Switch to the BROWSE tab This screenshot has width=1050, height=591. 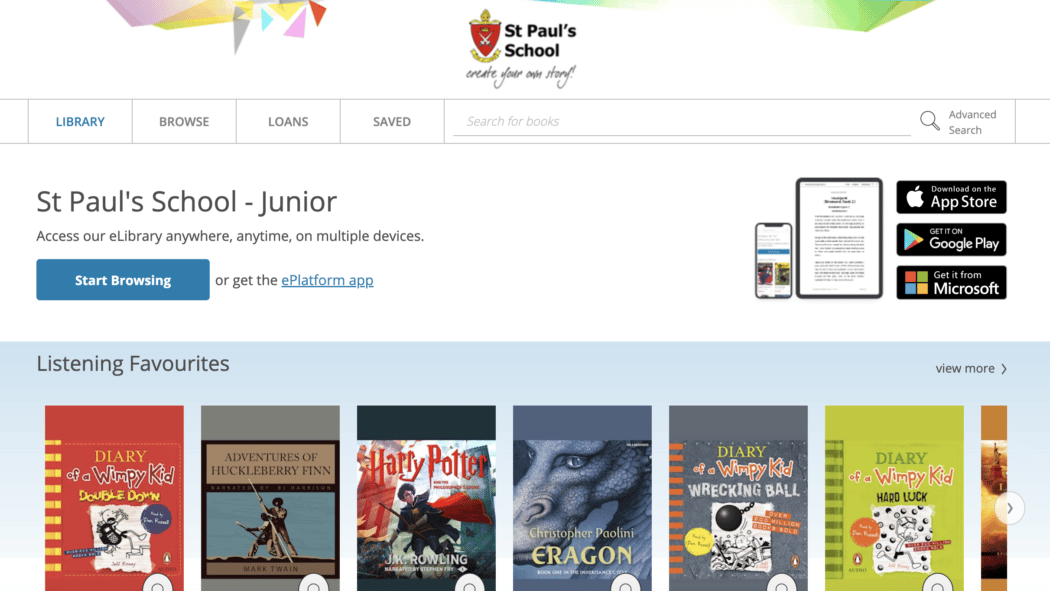pyautogui.click(x=184, y=122)
